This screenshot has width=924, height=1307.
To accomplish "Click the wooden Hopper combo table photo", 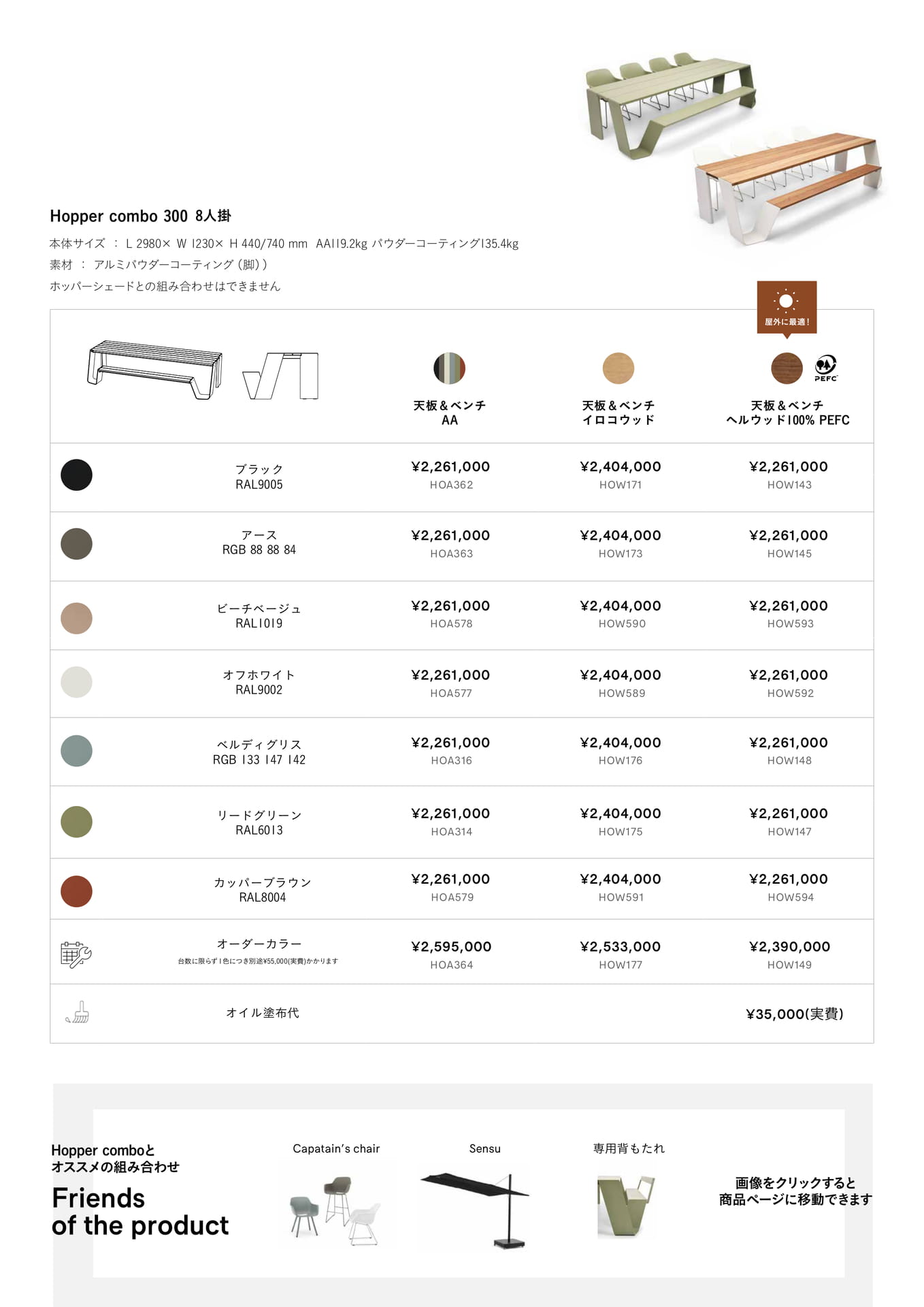I will [789, 184].
